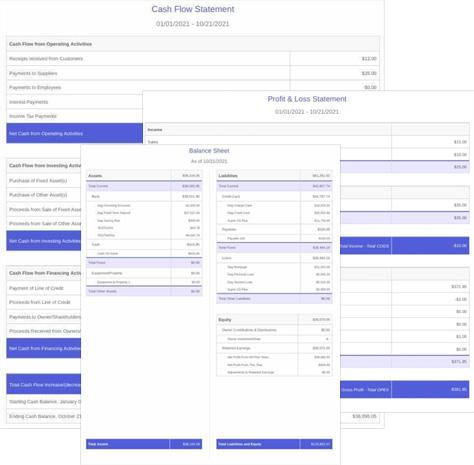The image size is (474, 465).
Task: Select the Owner Contributions & Distributions row
Action: [274, 330]
